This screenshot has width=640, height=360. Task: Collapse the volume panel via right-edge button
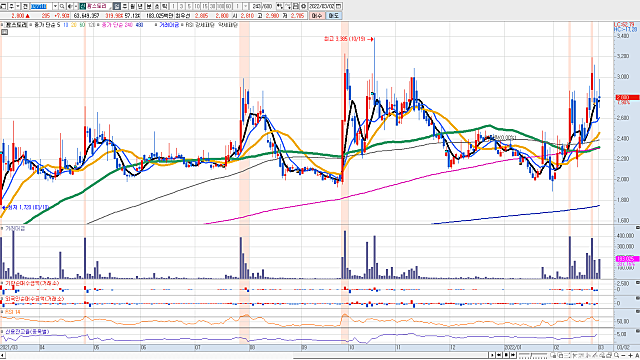(638, 227)
